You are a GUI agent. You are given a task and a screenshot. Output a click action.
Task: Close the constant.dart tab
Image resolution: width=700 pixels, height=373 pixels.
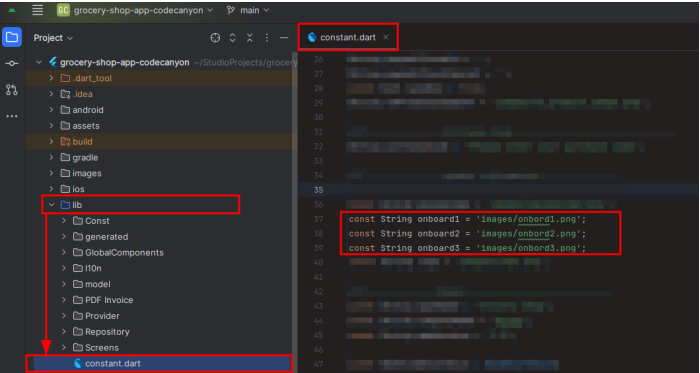(386, 37)
